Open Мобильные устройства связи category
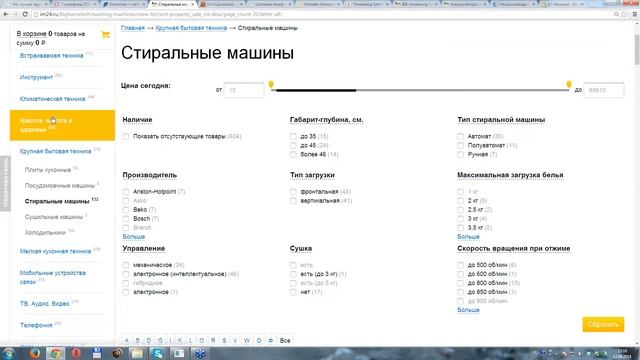The width and height of the screenshot is (640, 360). (53, 277)
